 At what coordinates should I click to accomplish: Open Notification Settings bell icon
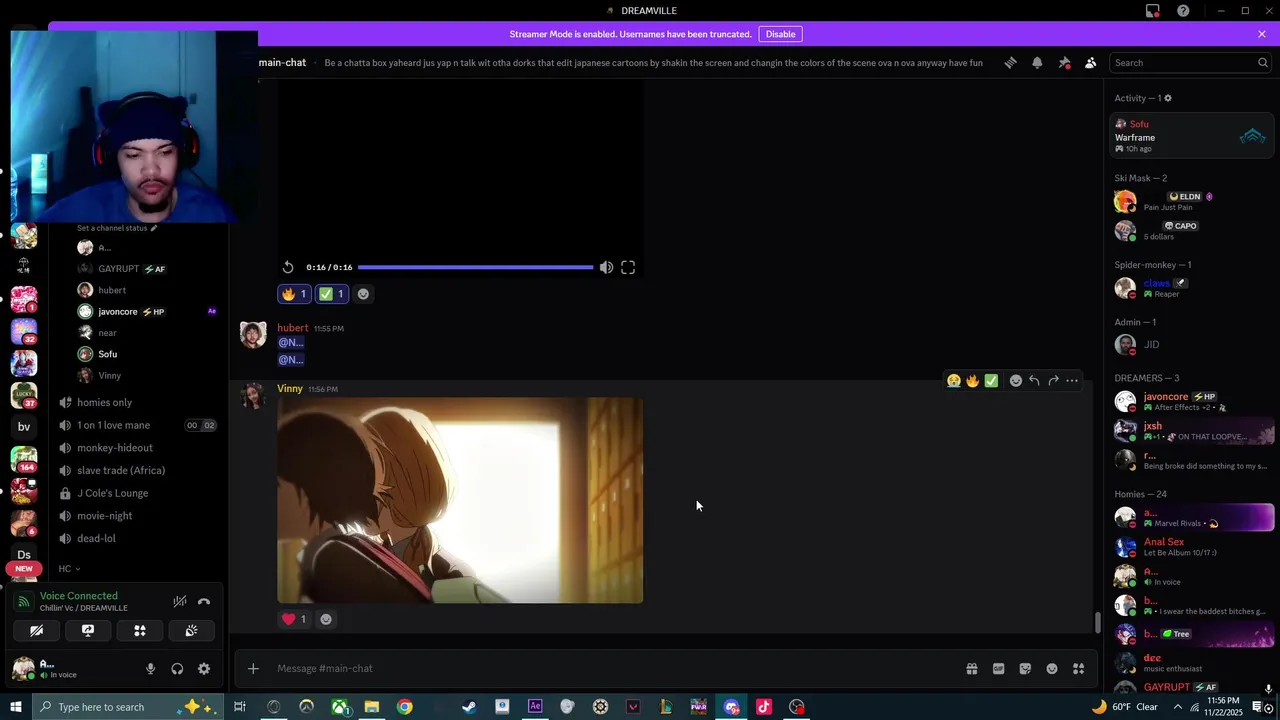coord(1037,63)
